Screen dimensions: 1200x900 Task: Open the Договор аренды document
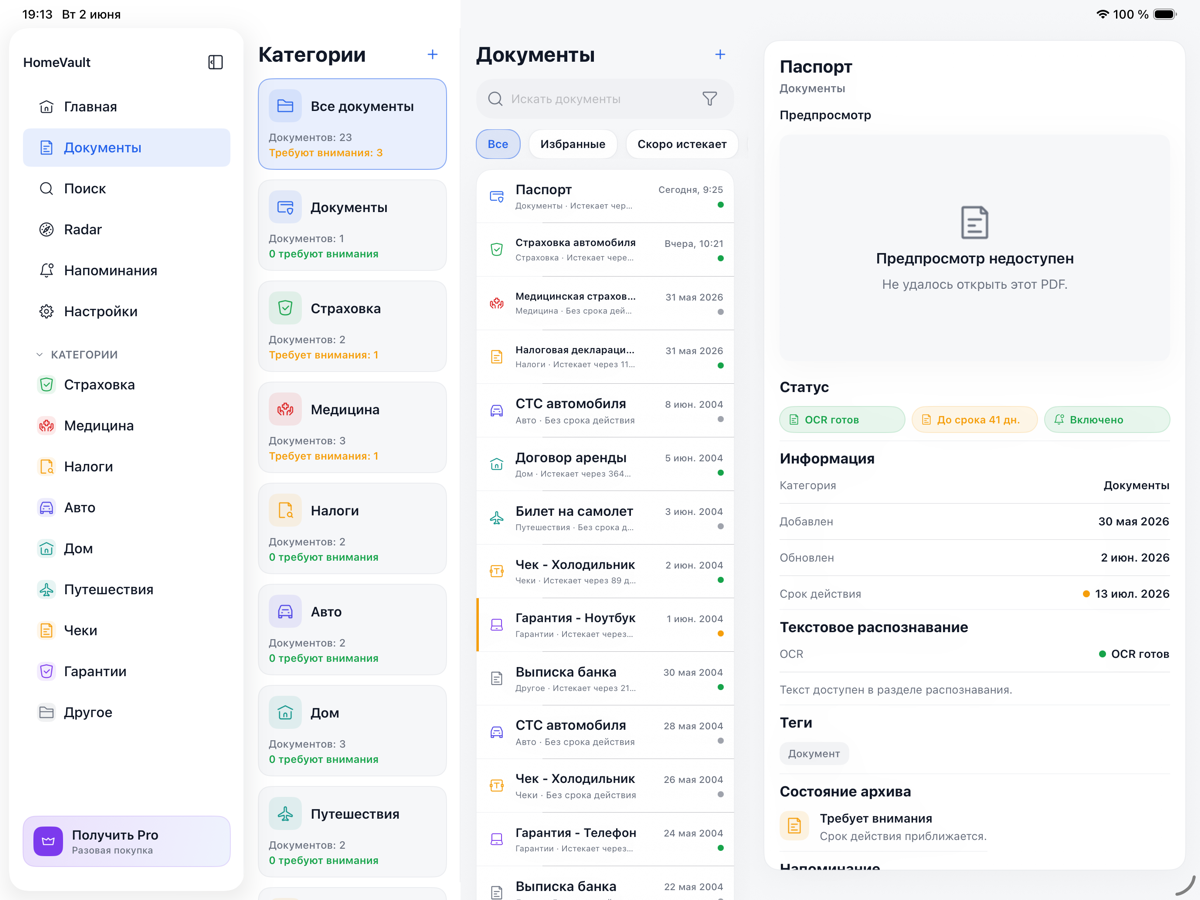click(x=605, y=464)
